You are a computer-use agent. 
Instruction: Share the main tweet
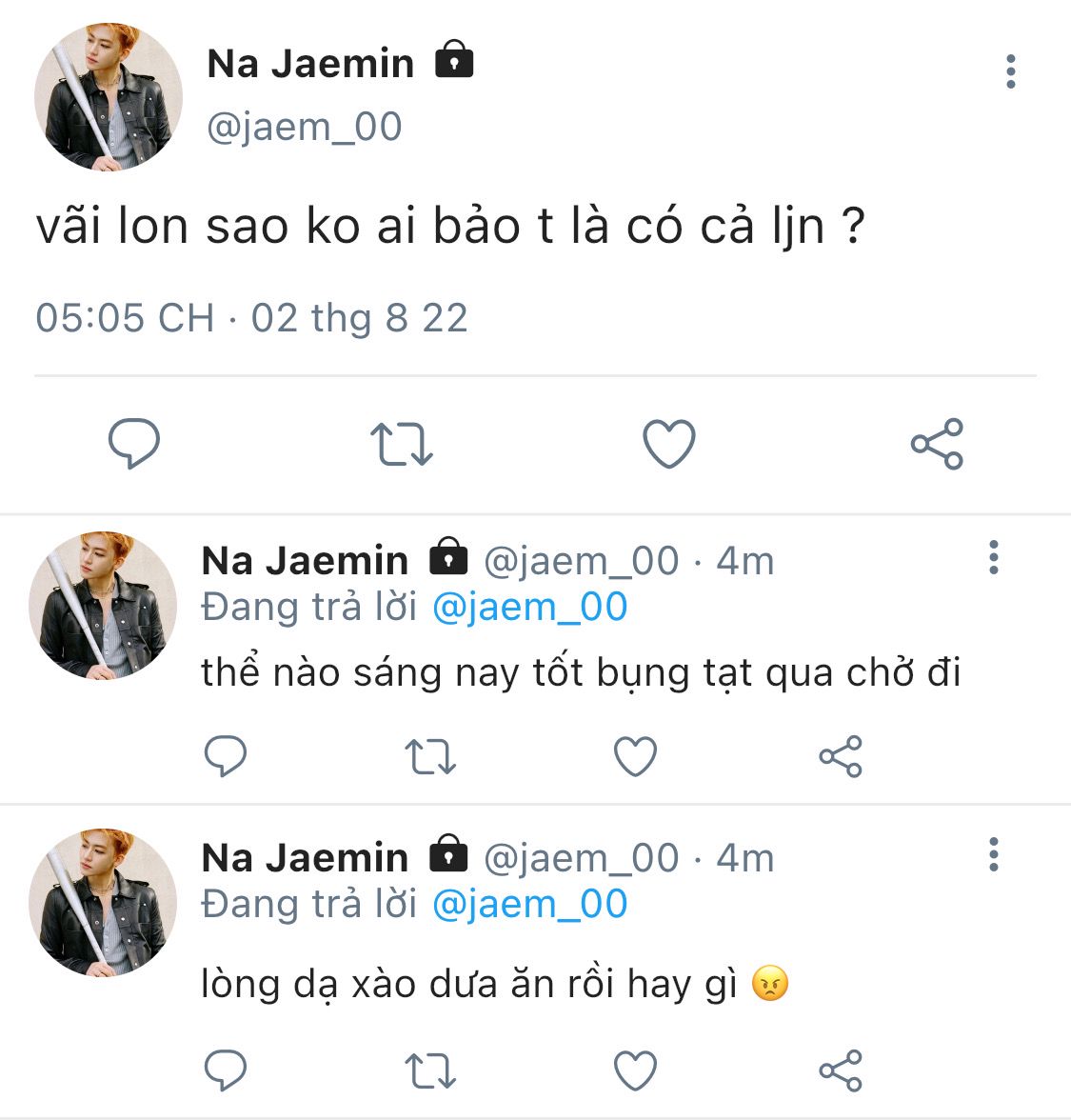point(937,444)
